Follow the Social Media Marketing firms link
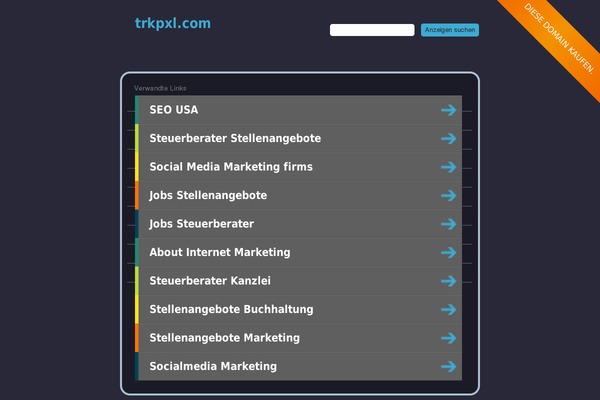This screenshot has width=600, height=400. pyautogui.click(x=231, y=167)
